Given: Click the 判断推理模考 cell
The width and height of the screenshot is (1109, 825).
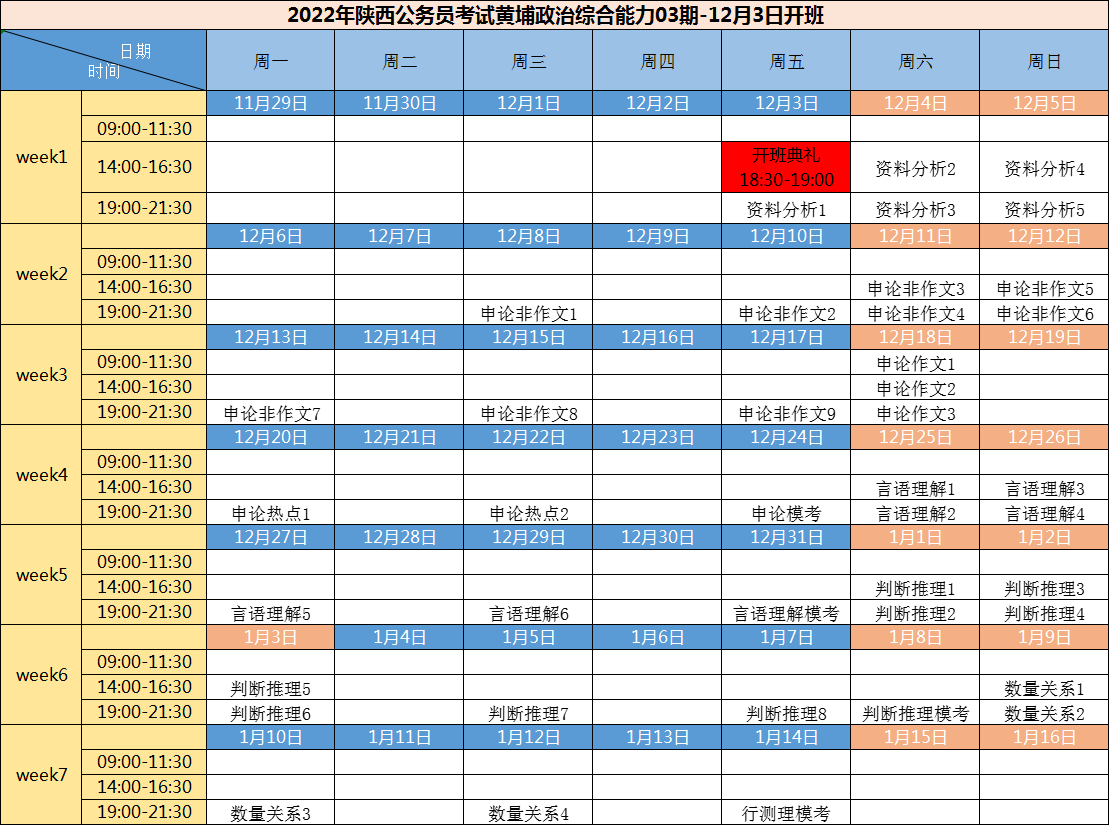Looking at the screenshot, I should point(915,713).
